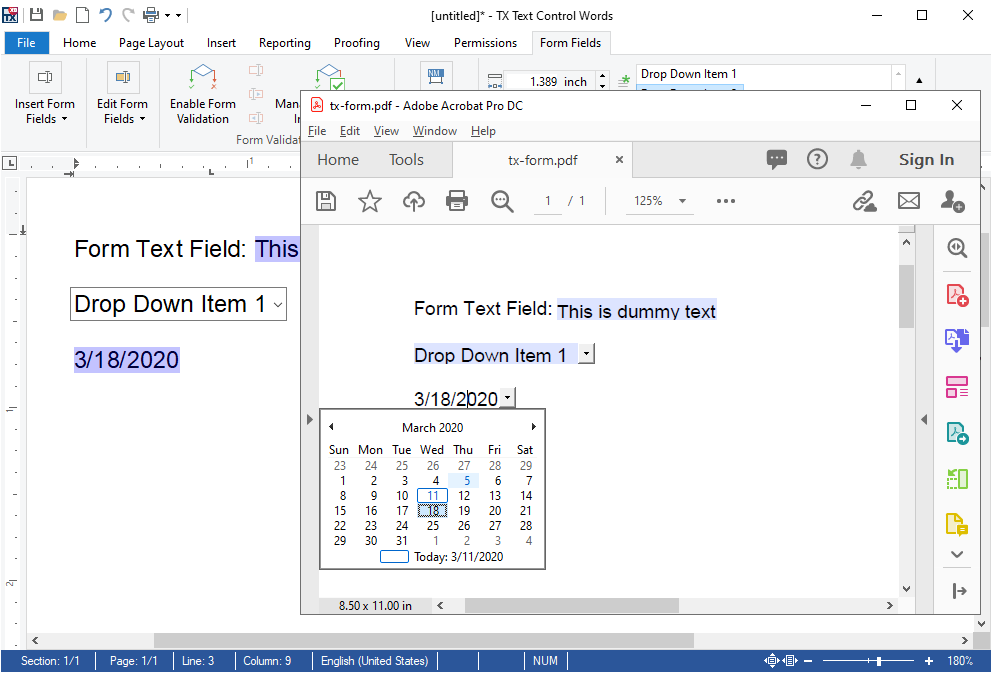This screenshot has height=673, width=992.
Task: Open the 125% zoom level dropdown
Action: (659, 200)
